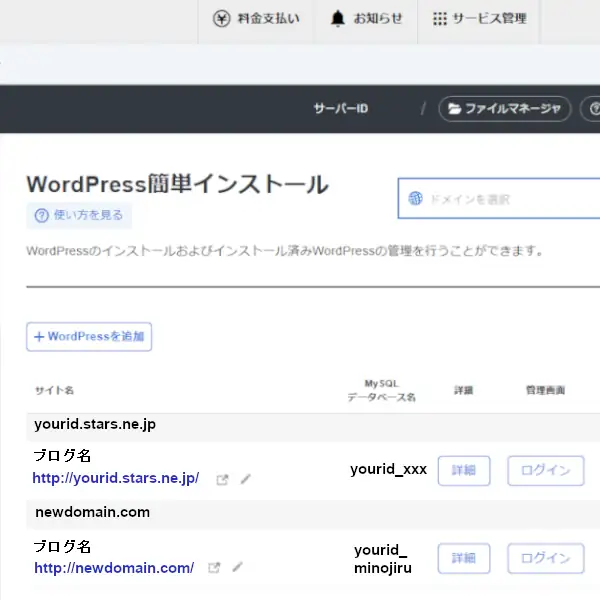Screen dimensions: 600x600
Task: Open yourid.stars.ne.jp site in new window icon
Action: click(x=222, y=479)
